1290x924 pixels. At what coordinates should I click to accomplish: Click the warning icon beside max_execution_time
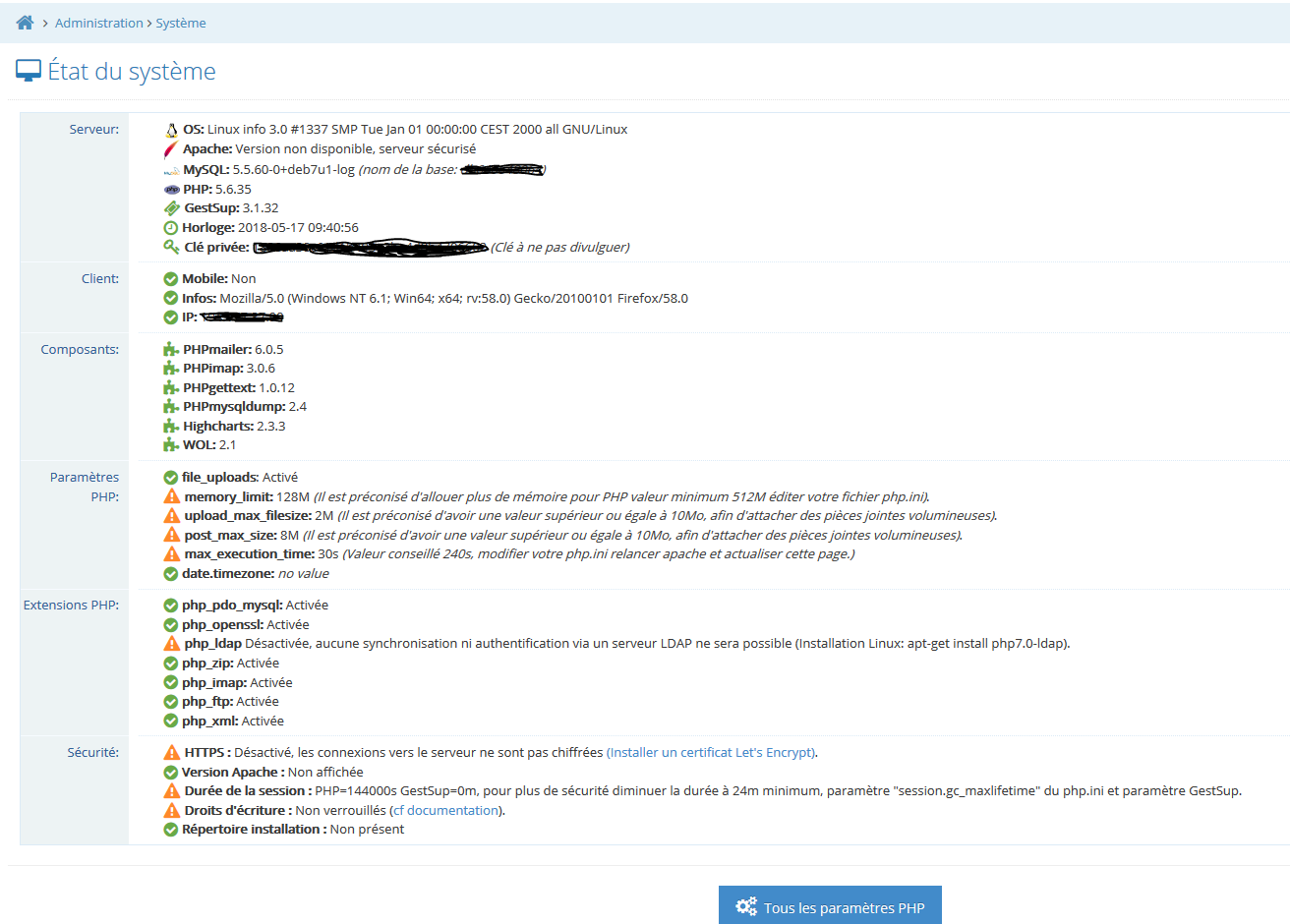tap(172, 553)
